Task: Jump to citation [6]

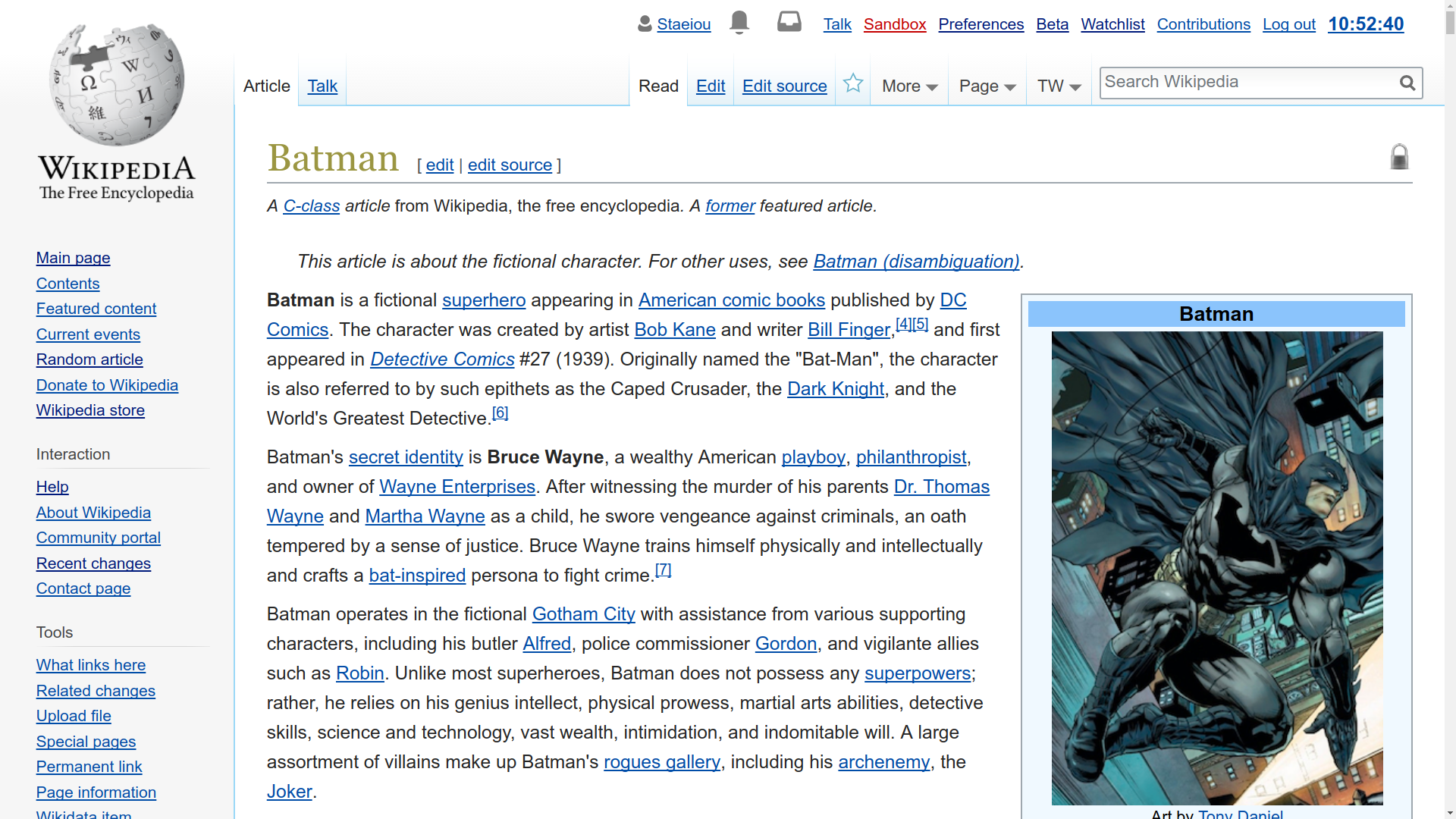Action: tap(500, 412)
